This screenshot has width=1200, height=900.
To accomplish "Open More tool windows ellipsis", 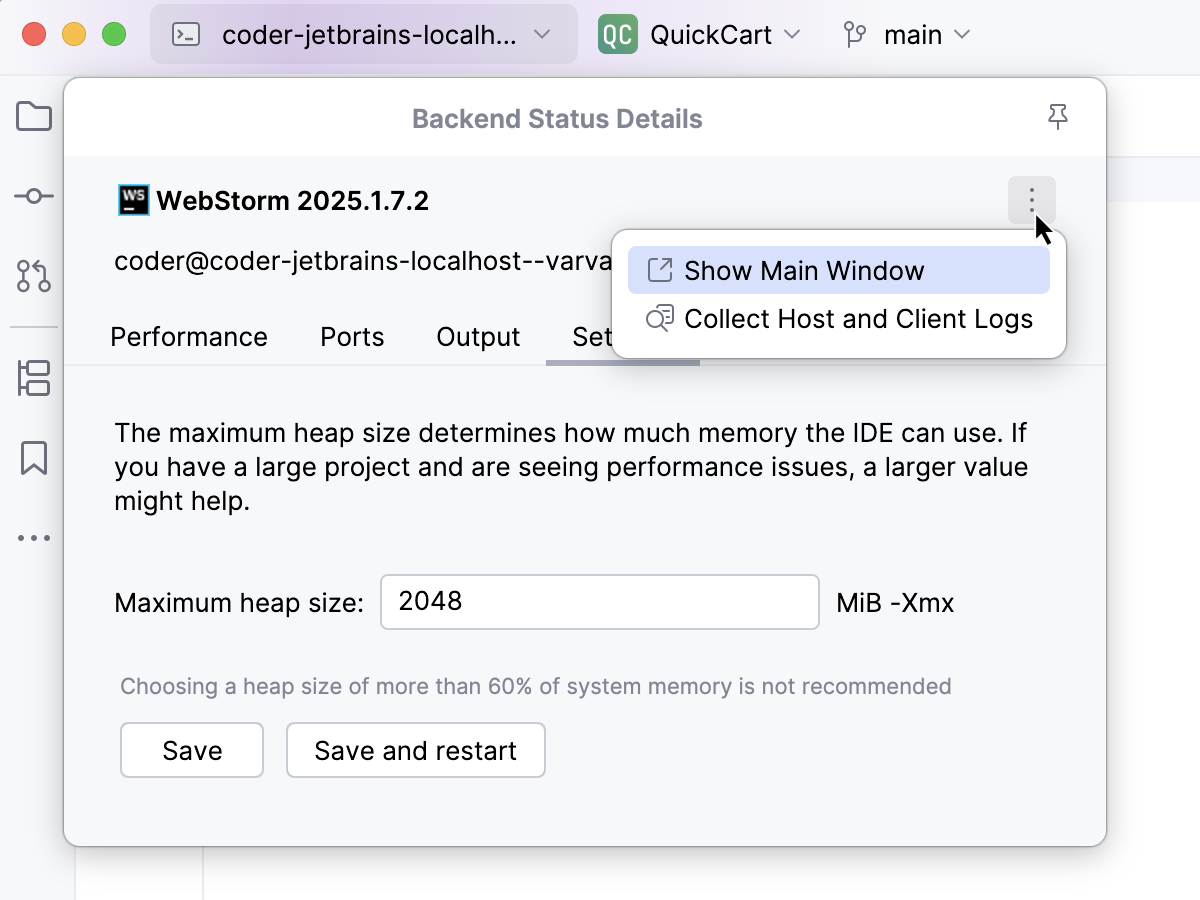I will pyautogui.click(x=34, y=538).
